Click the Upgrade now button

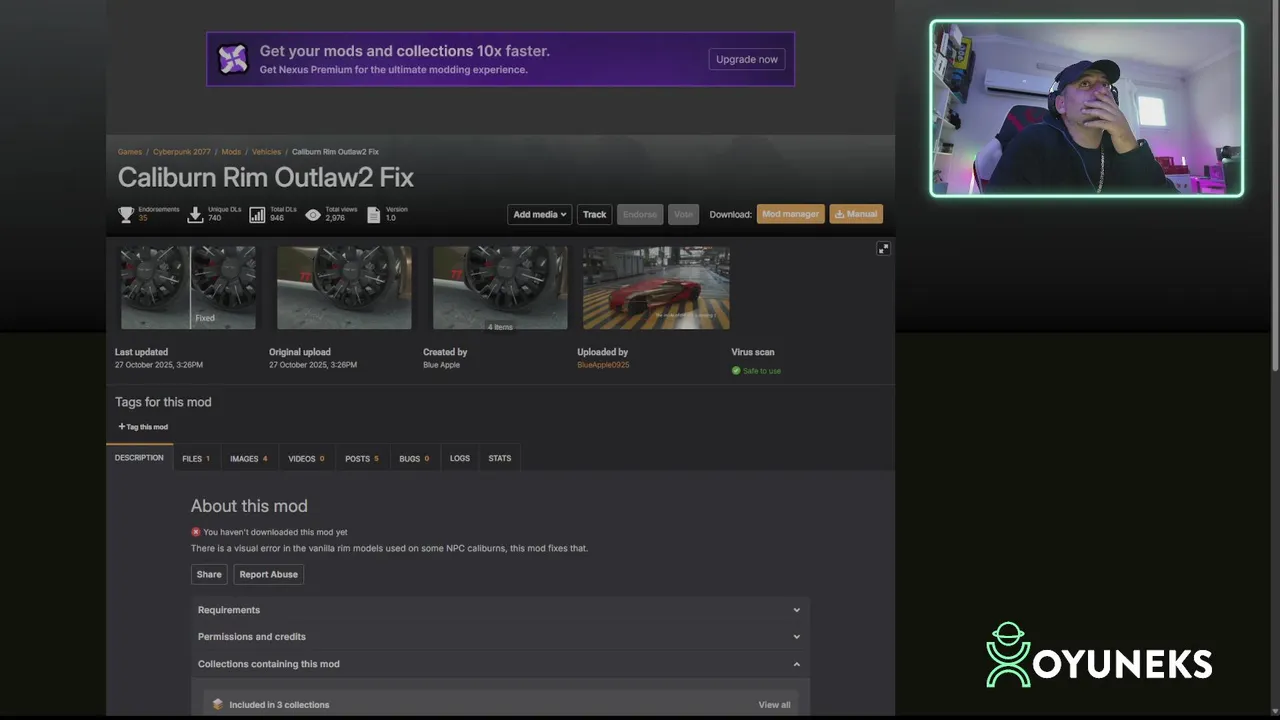[747, 59]
